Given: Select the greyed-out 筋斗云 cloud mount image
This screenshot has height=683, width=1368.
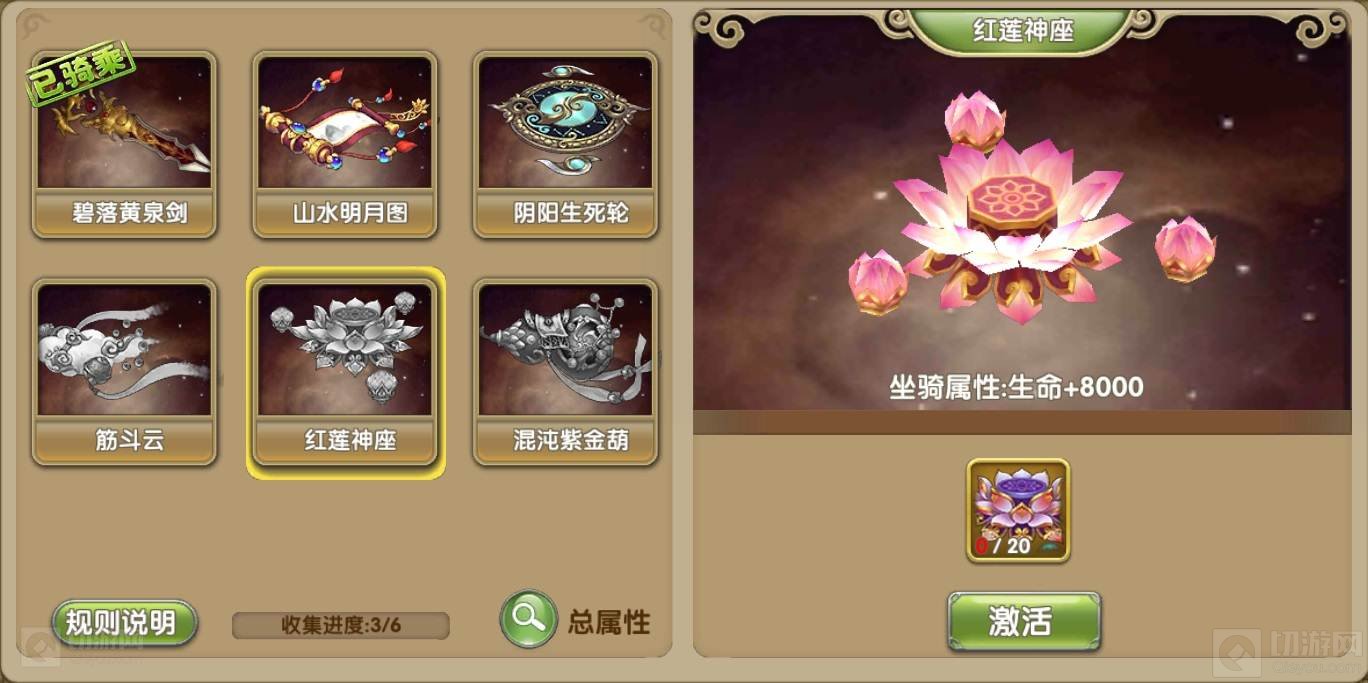Looking at the screenshot, I should pos(125,350).
